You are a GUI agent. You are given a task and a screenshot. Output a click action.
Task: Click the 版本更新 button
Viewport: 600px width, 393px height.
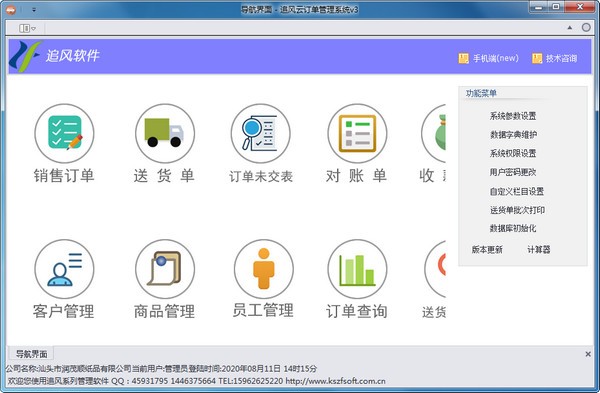click(x=487, y=249)
